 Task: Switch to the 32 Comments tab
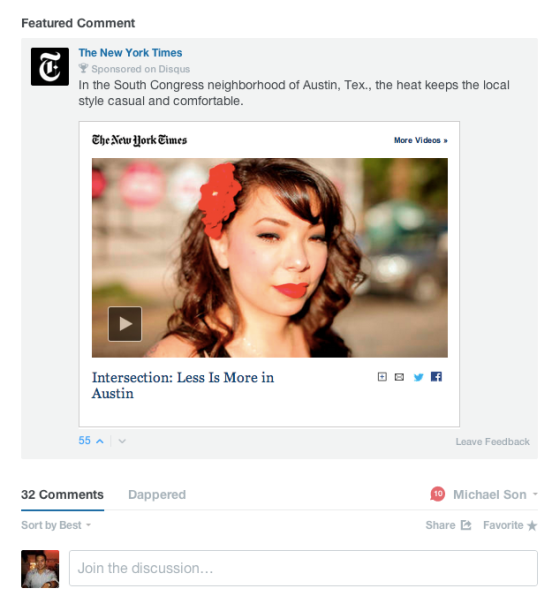62,495
